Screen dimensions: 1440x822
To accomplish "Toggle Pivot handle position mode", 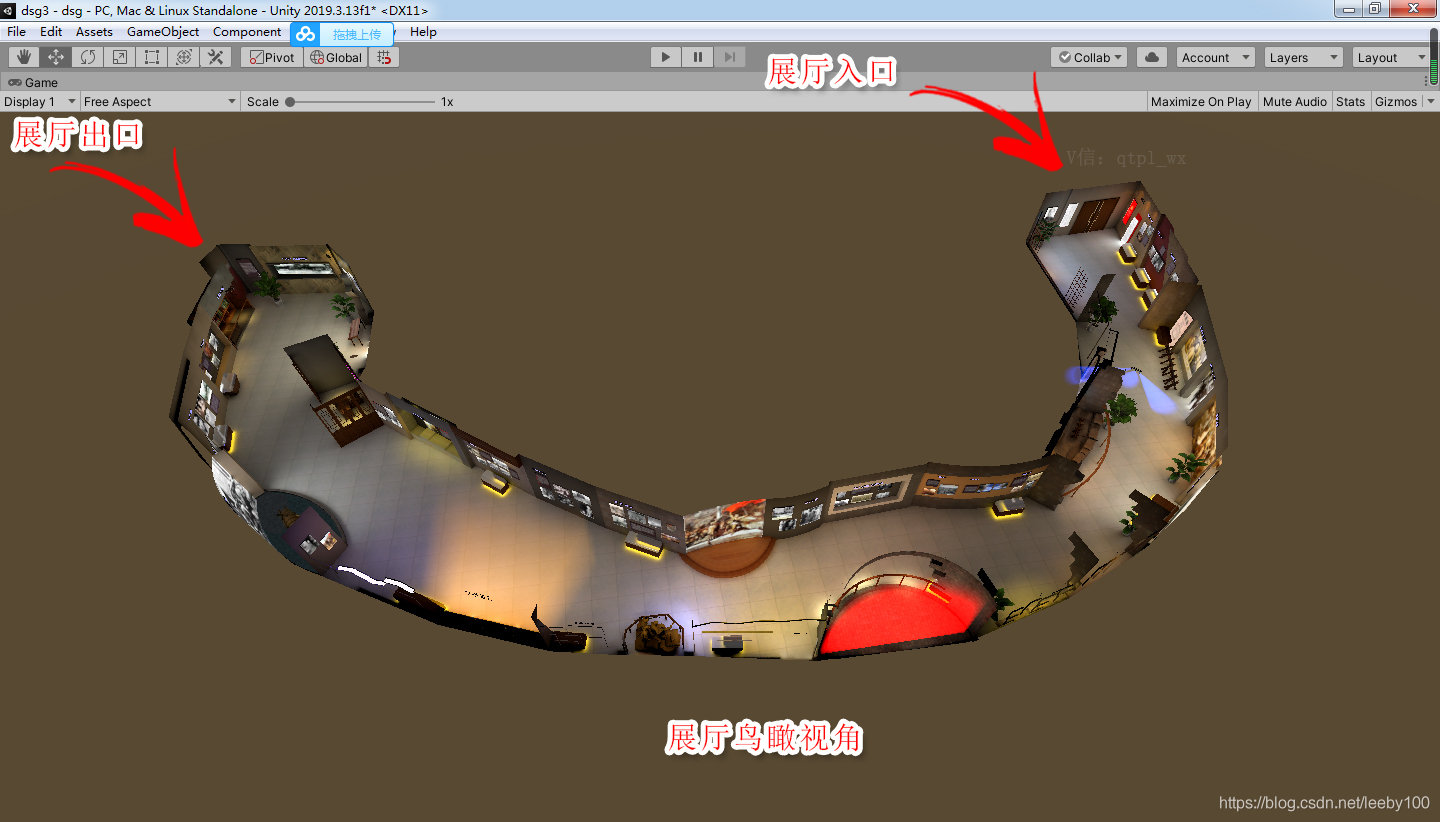I will click(270, 57).
